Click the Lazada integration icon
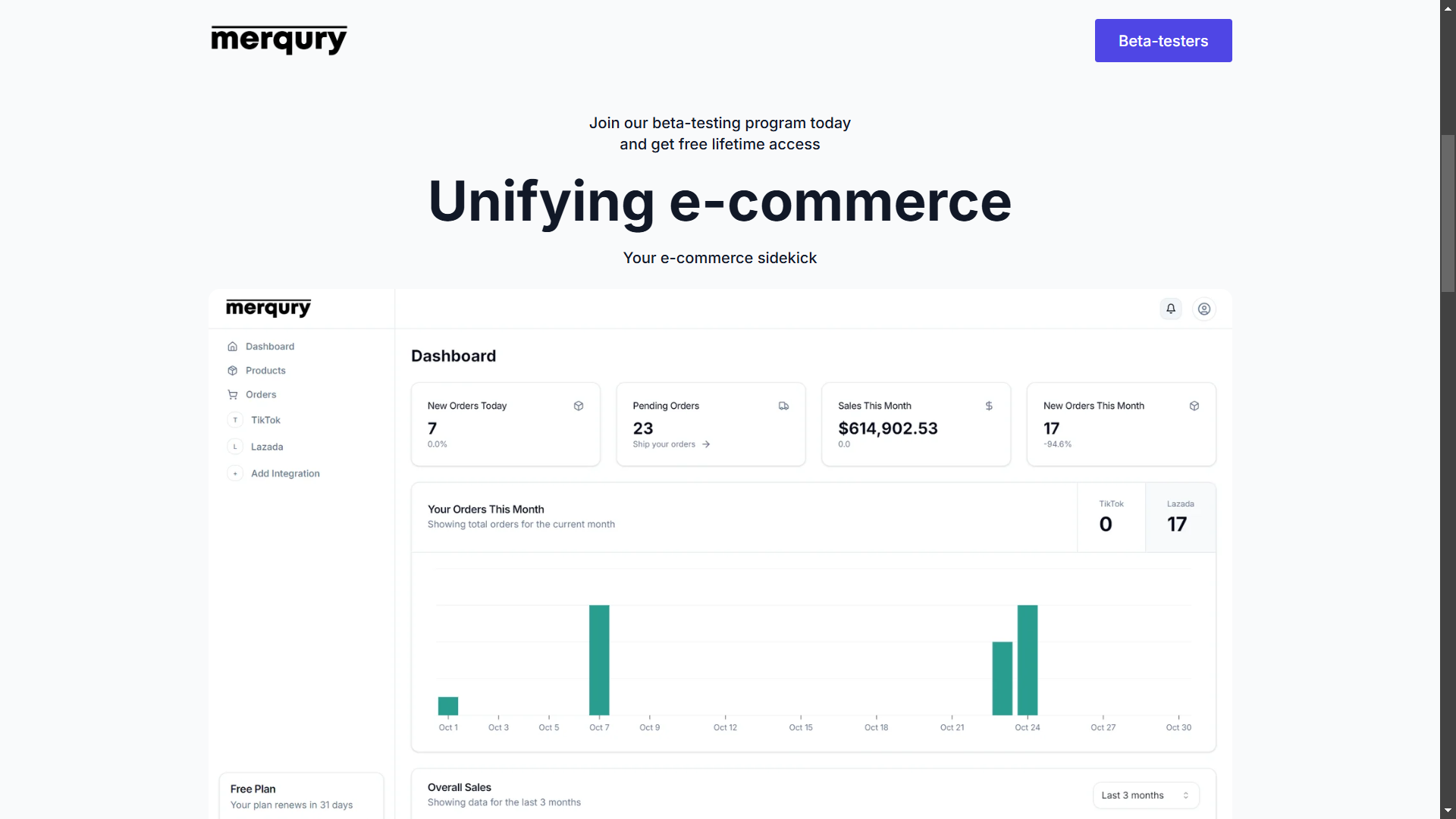Screen dimensions: 1456x819 234,446
